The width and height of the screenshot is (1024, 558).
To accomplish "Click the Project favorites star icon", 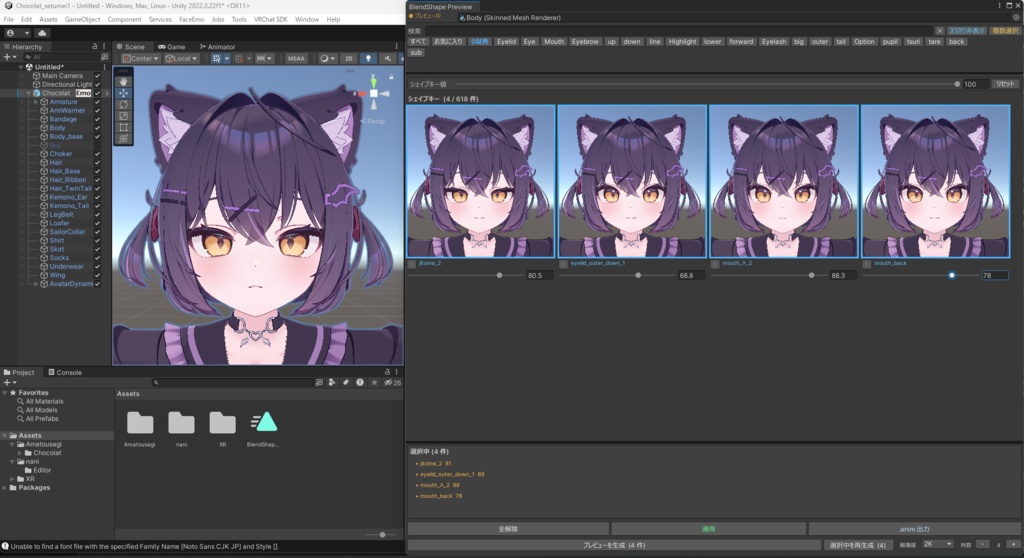I will pyautogui.click(x=374, y=382).
